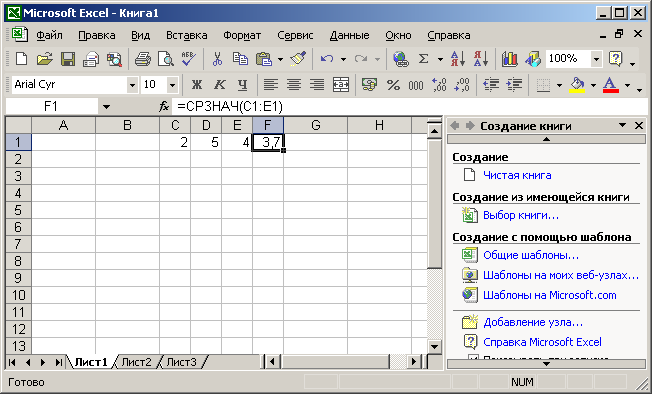Open the Paste options dropdown arrow
The width and height of the screenshot is (652, 394).
coord(280,59)
